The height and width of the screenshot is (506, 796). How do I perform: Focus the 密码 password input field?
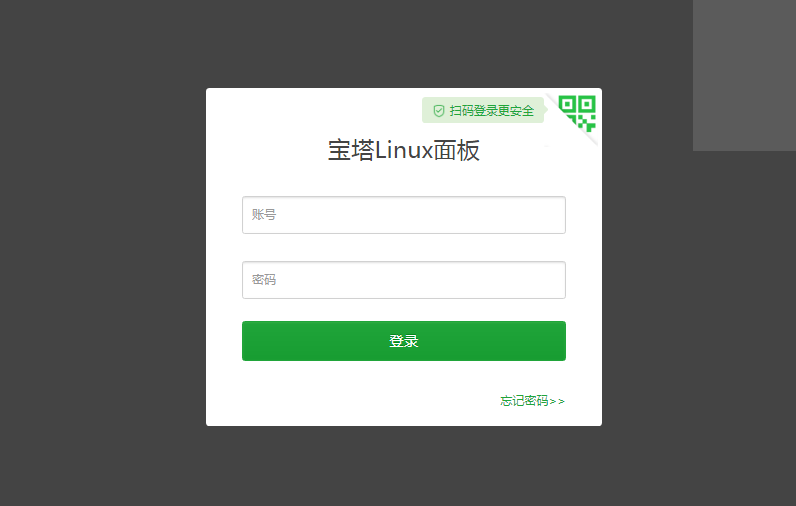[404, 280]
